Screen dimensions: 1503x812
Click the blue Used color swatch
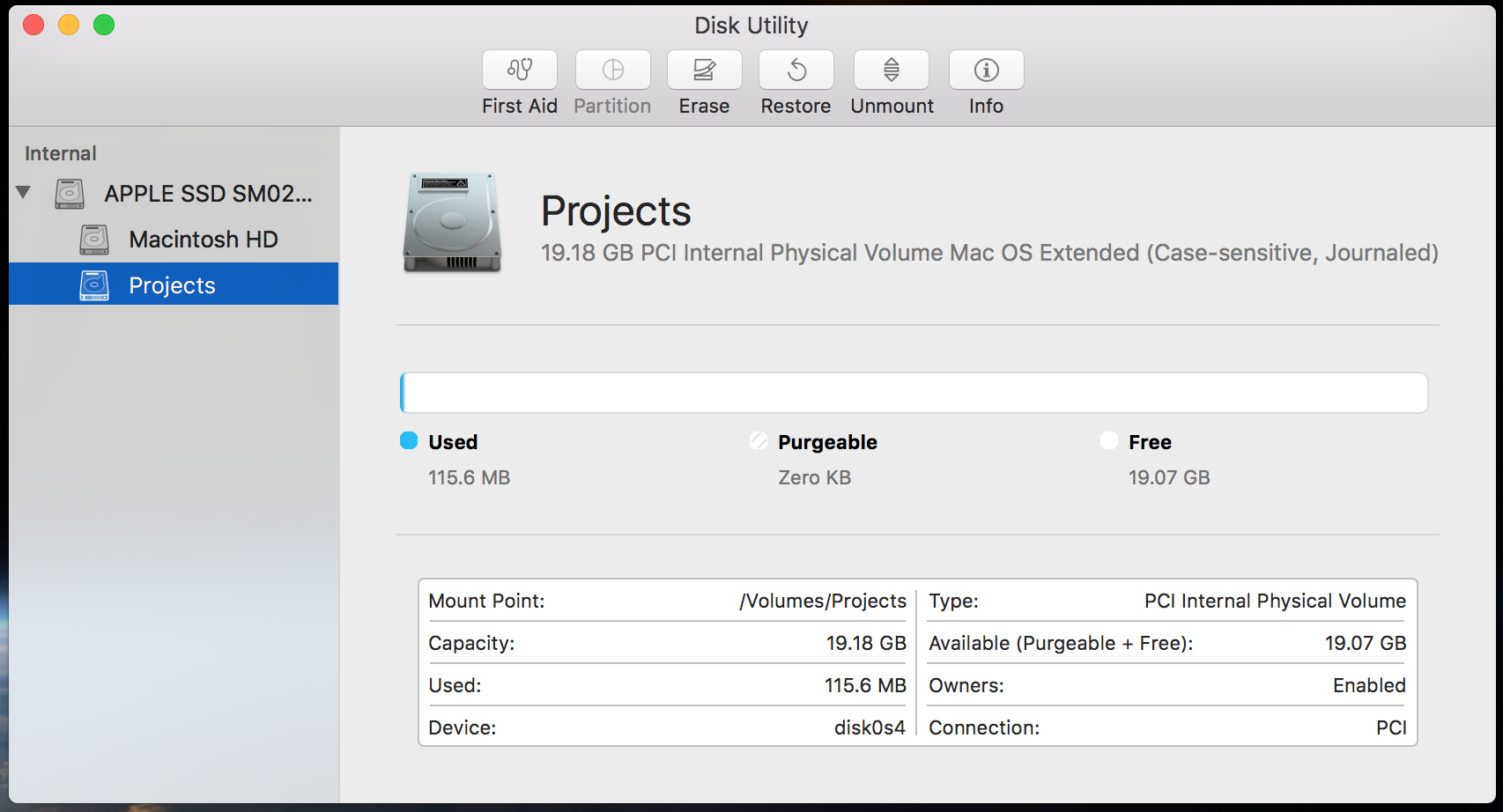tap(409, 440)
